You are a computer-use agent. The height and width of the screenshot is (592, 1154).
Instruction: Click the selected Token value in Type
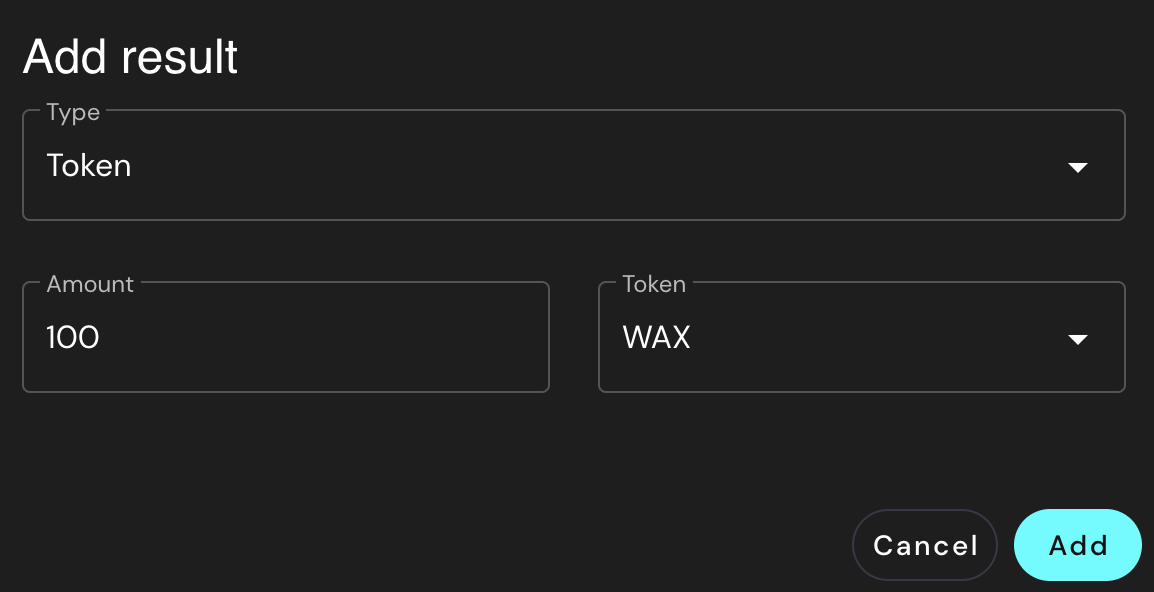click(89, 166)
